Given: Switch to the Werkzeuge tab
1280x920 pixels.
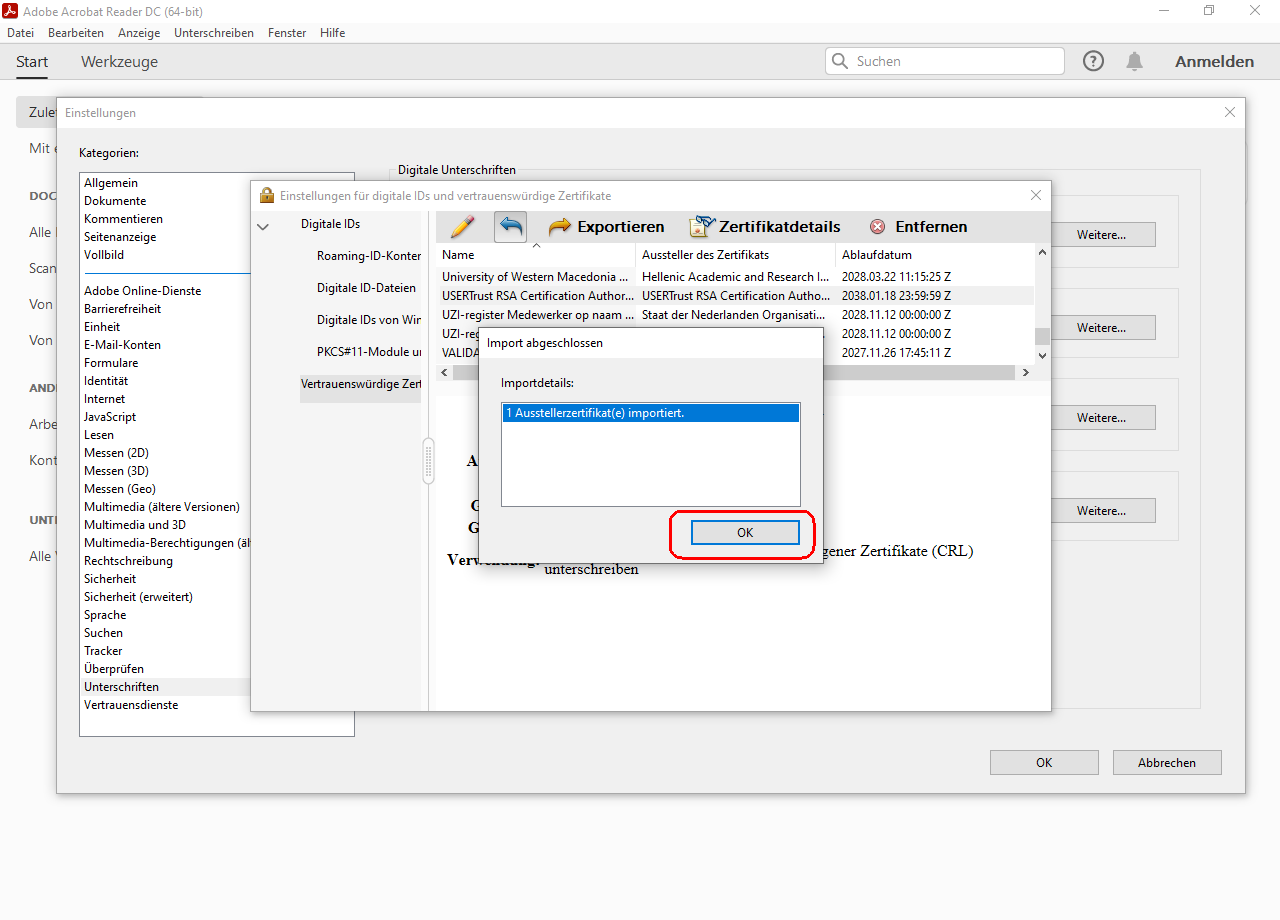Looking at the screenshot, I should click(119, 62).
